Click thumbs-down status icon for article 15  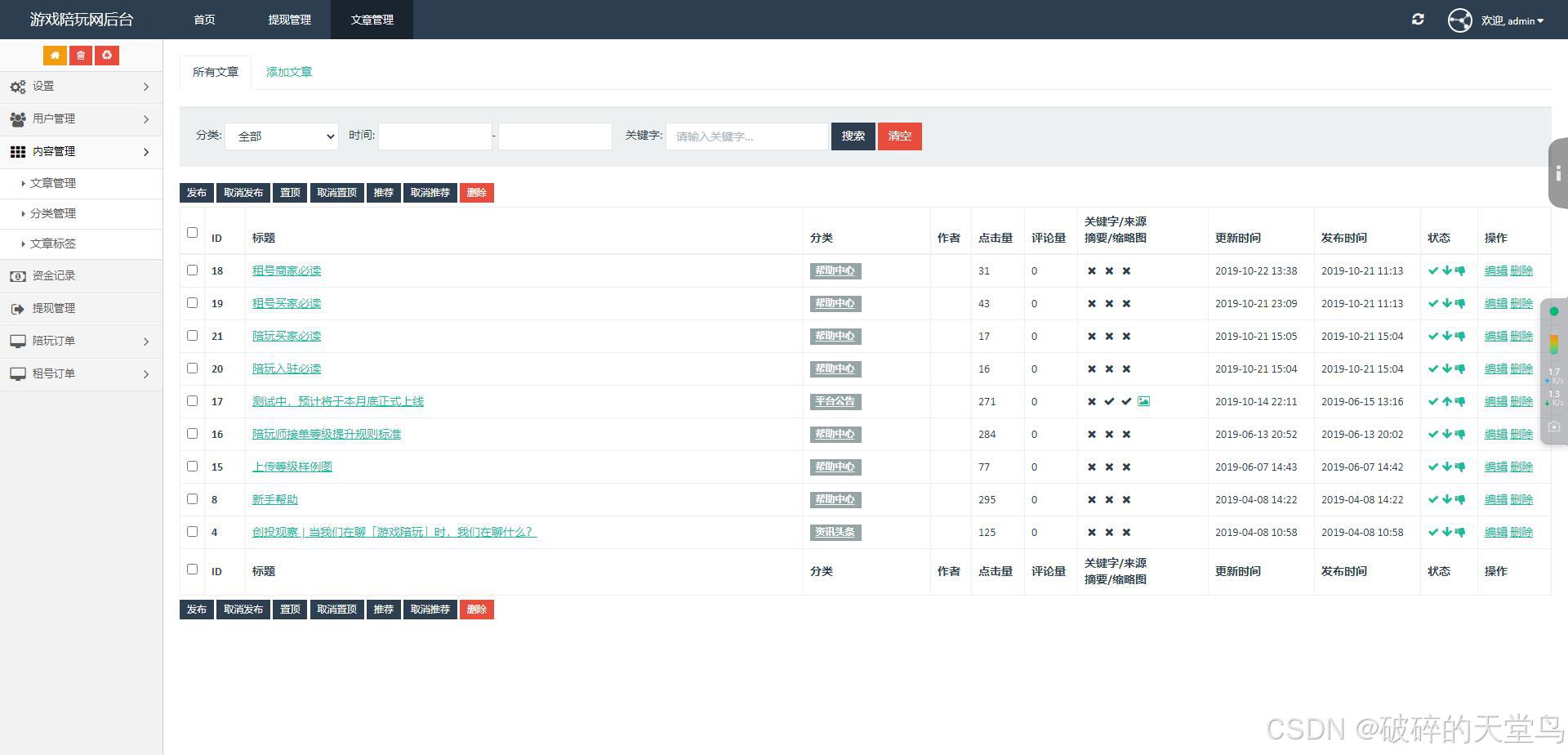(x=1459, y=467)
